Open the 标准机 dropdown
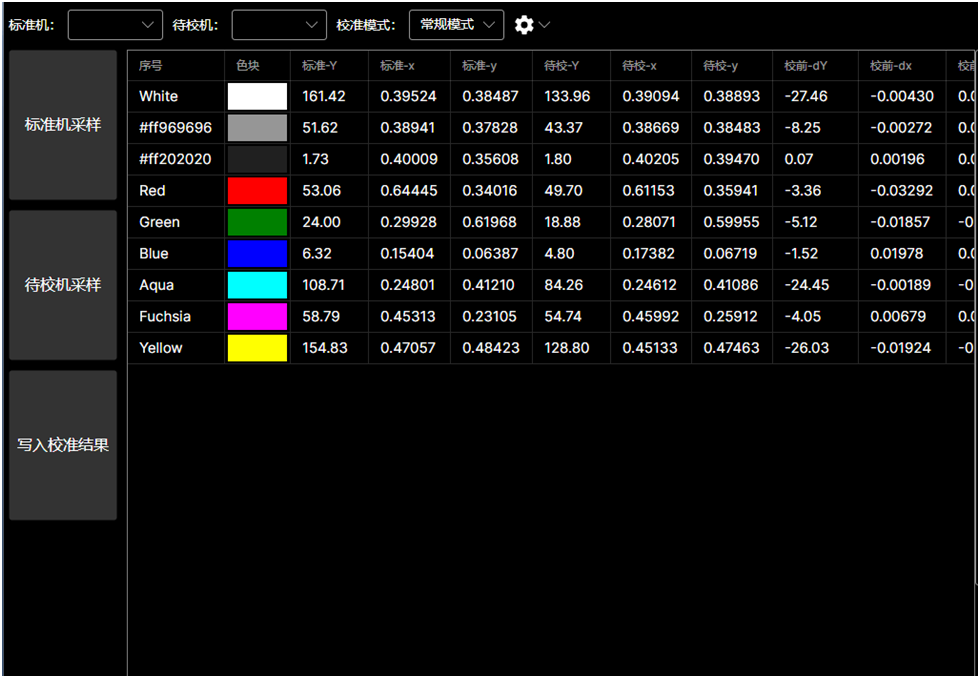 coord(115,25)
